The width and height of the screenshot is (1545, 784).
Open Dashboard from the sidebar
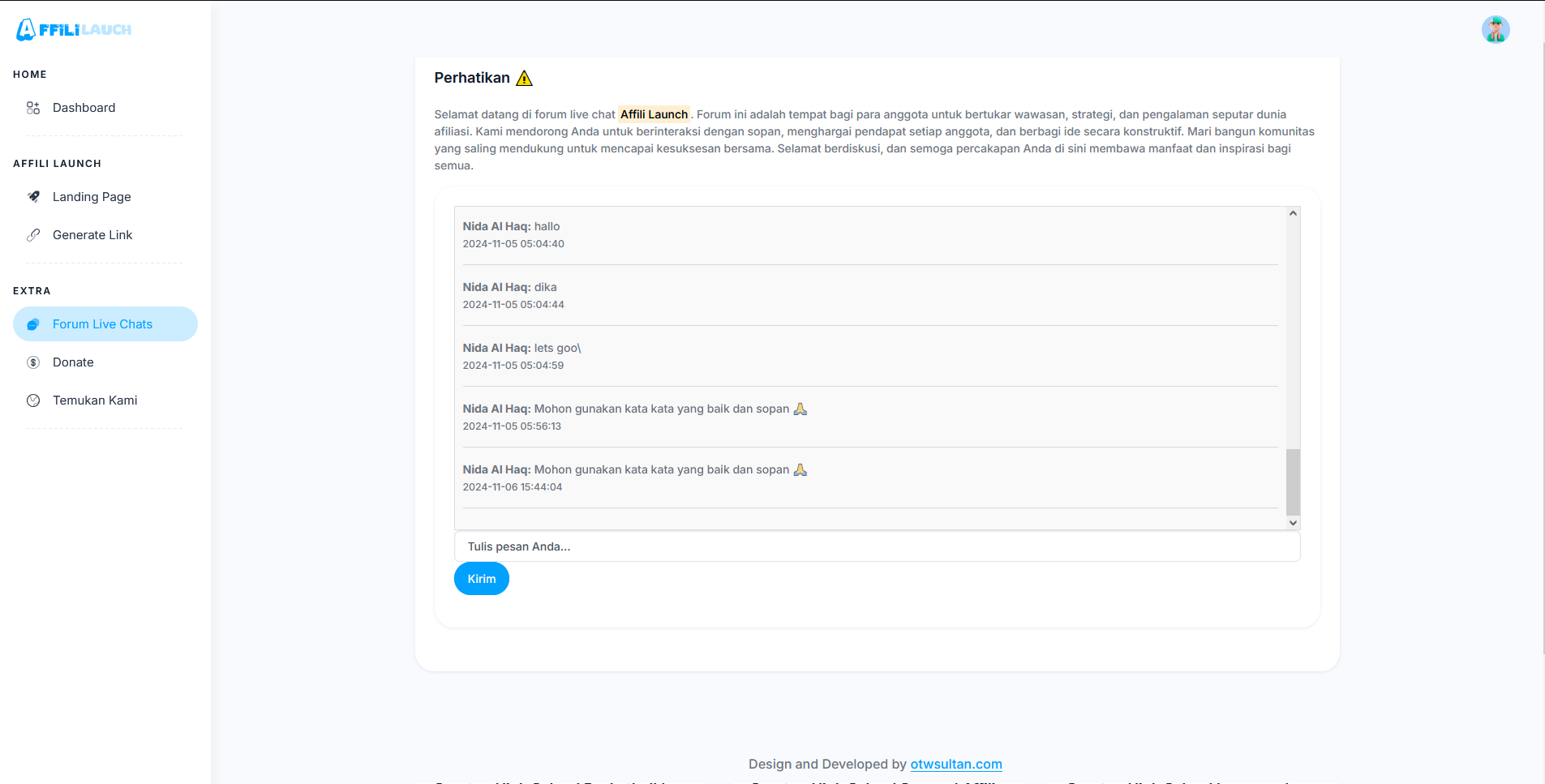pyautogui.click(x=84, y=108)
